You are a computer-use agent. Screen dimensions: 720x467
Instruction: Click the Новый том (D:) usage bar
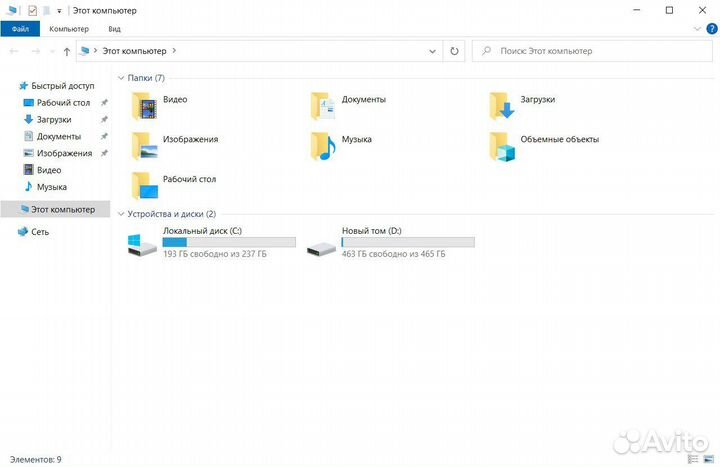tap(408, 242)
